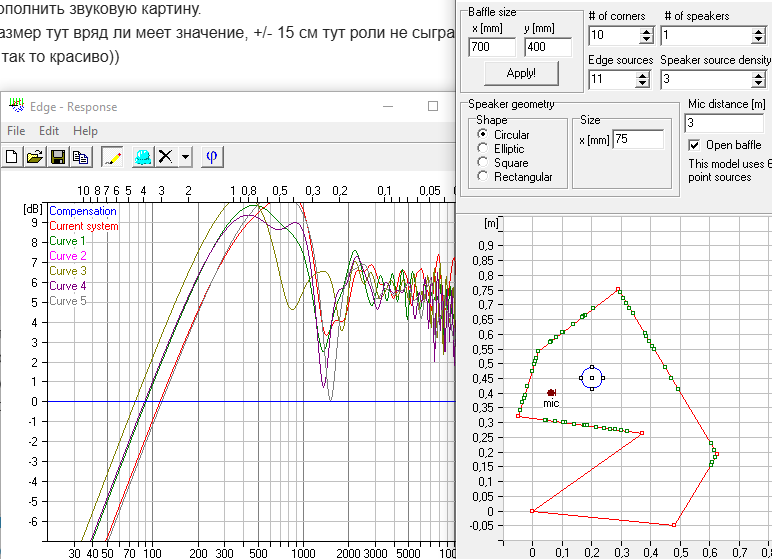Click the Copy toolbar icon

79,156
